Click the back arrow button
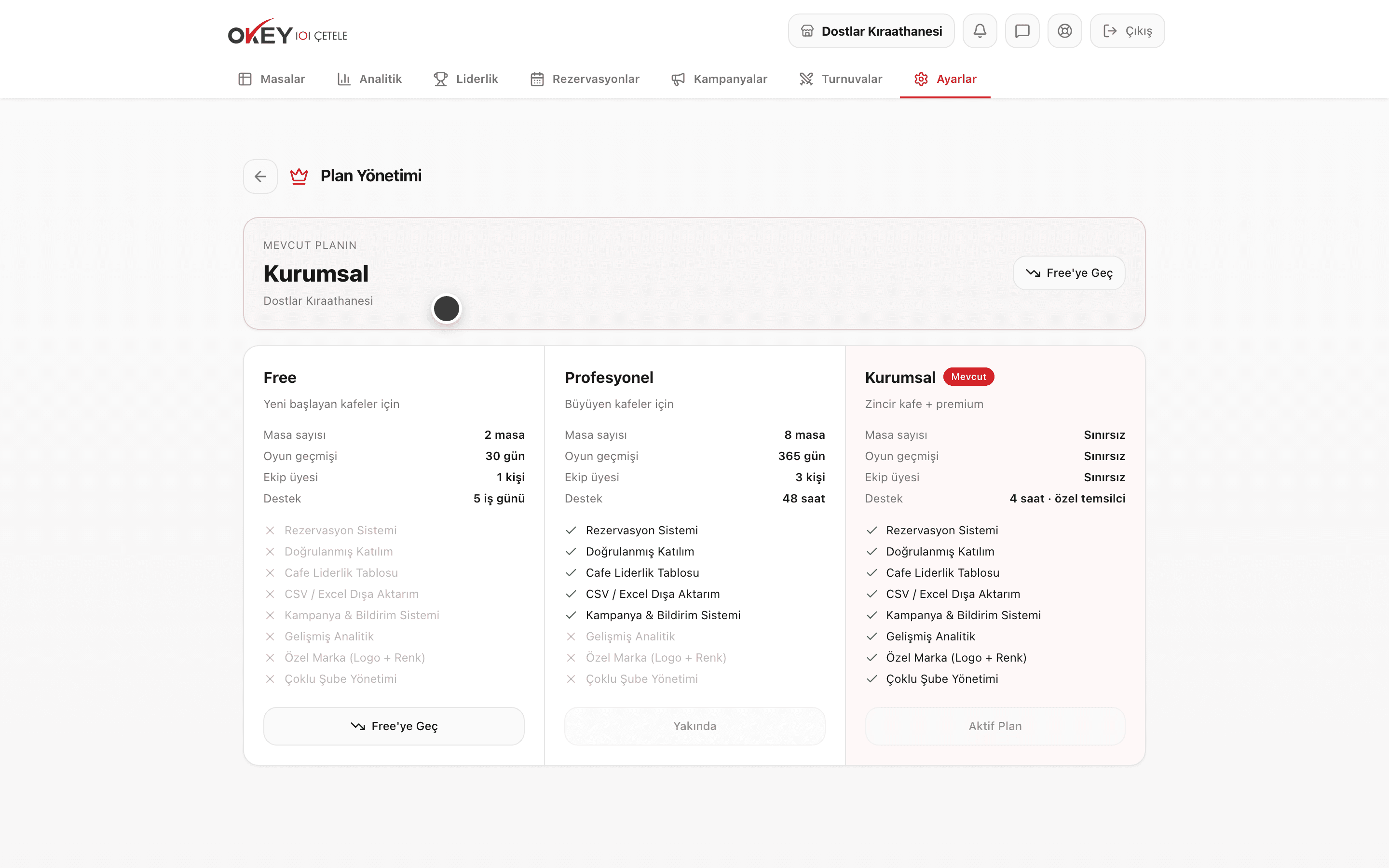This screenshot has height=868, width=1389. [x=260, y=176]
